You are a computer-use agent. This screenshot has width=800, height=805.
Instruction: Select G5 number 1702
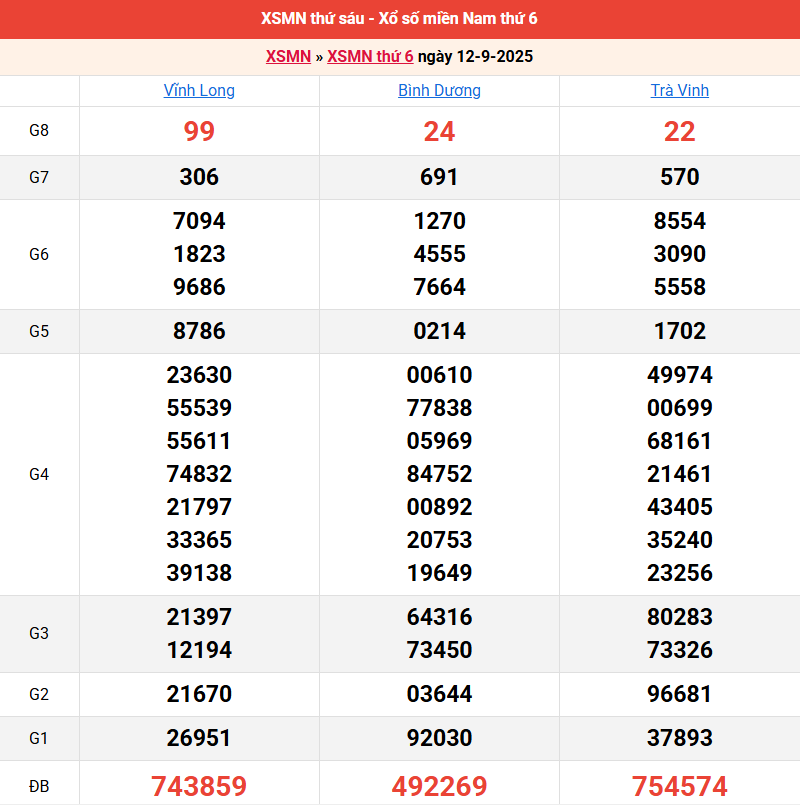[x=680, y=331]
